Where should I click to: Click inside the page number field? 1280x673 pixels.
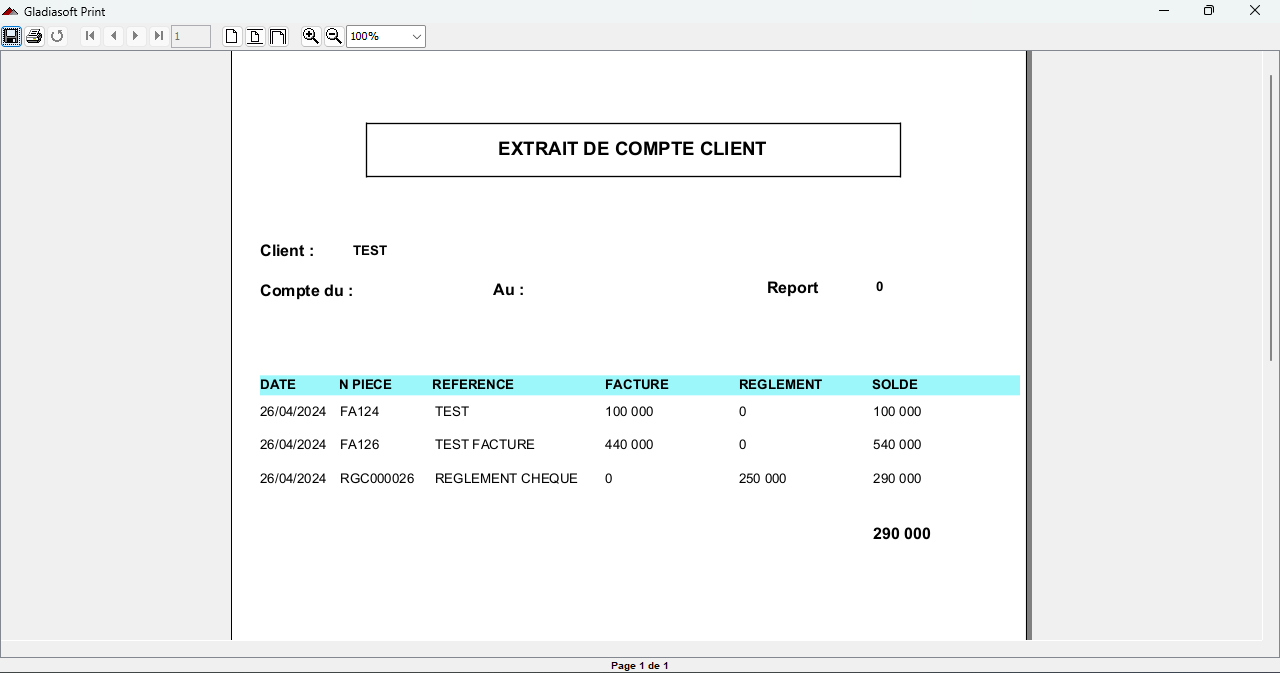pyautogui.click(x=191, y=36)
